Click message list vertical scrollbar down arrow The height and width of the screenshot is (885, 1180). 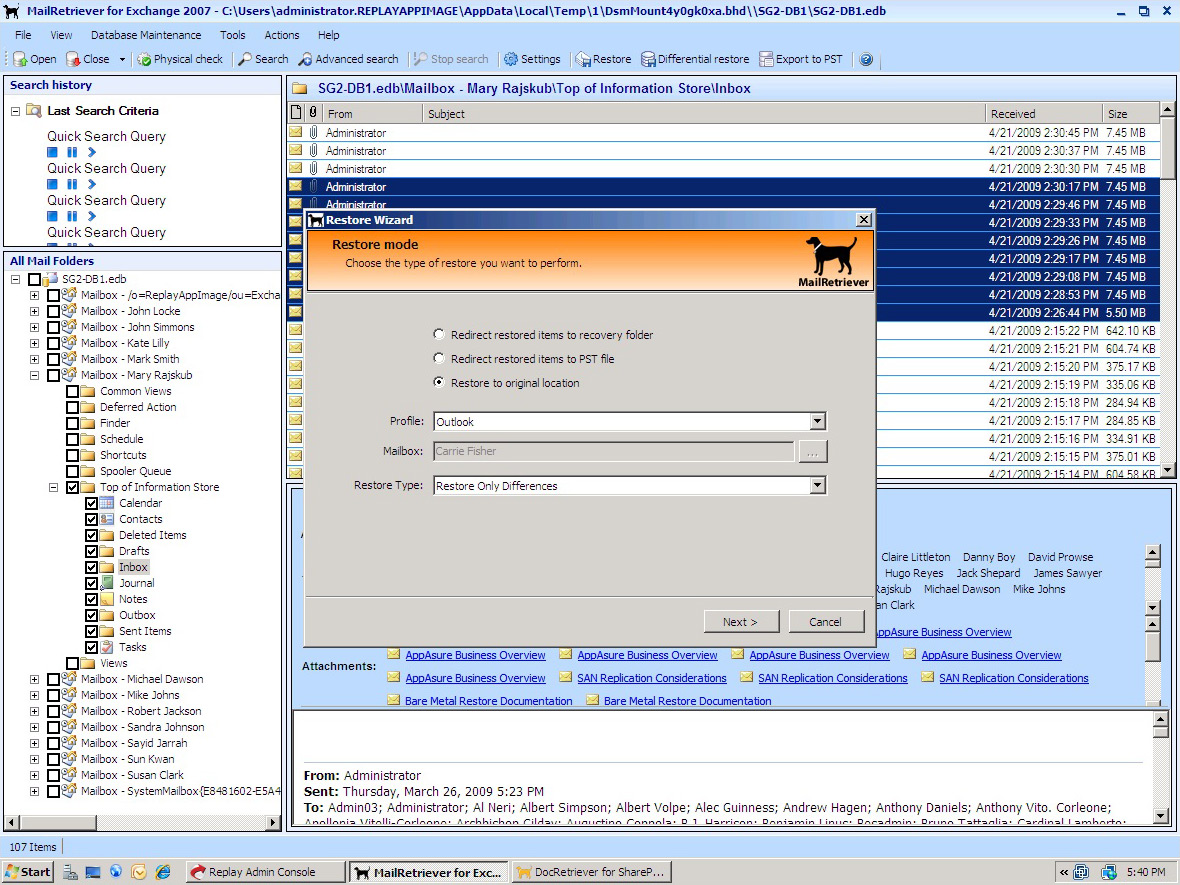[1167, 470]
